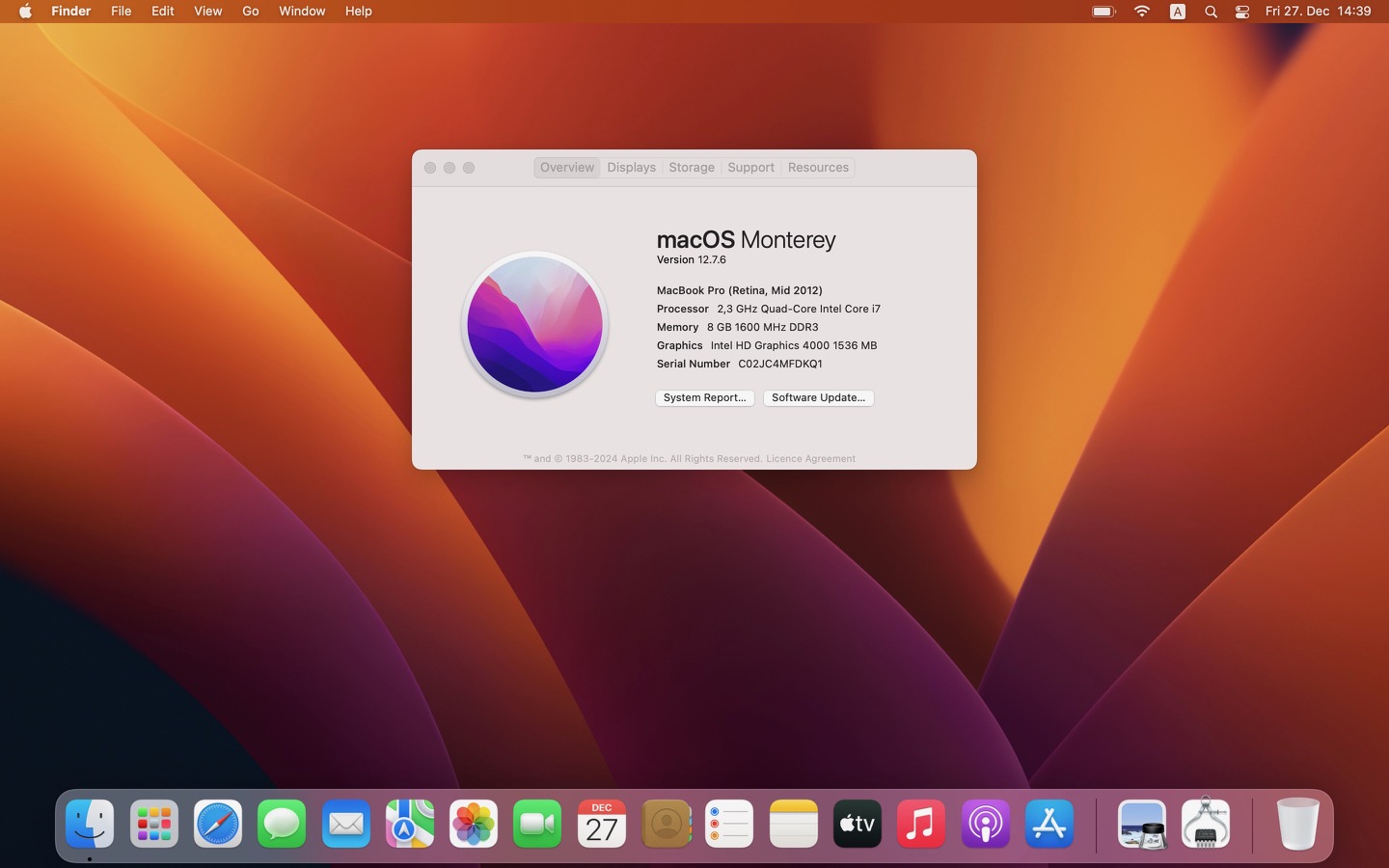The image size is (1389, 868).
Task: Select the Overview tab
Action: 567,167
